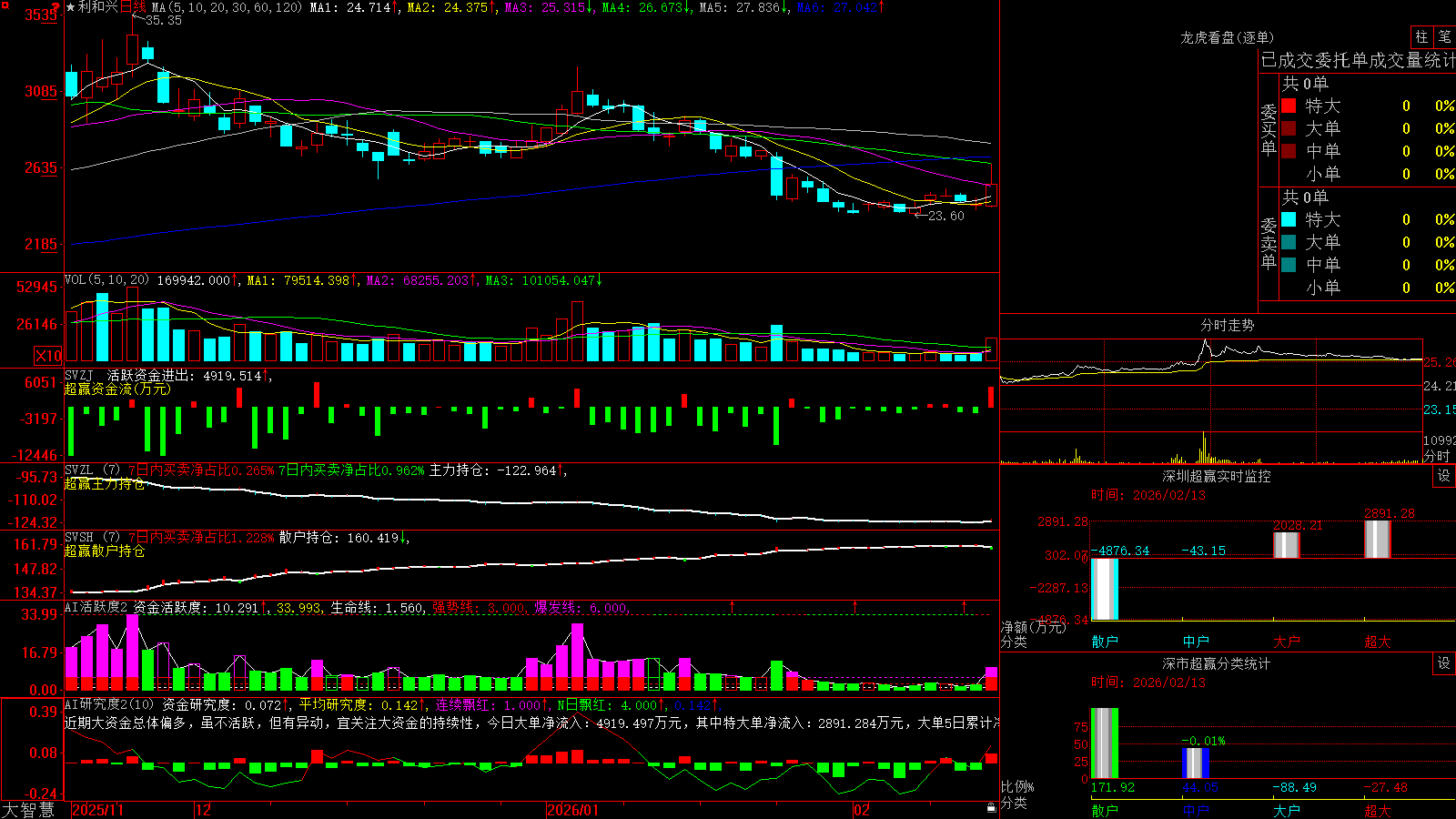Select the 深圳超赢实时监控 panel title
Image resolution: width=1456 pixels, height=819 pixels.
1217,476
